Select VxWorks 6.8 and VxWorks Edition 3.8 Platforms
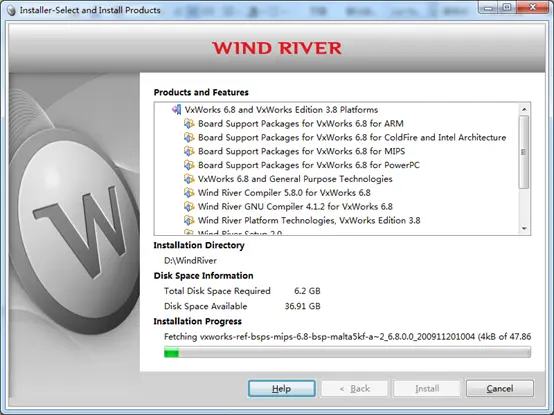 click(x=281, y=110)
